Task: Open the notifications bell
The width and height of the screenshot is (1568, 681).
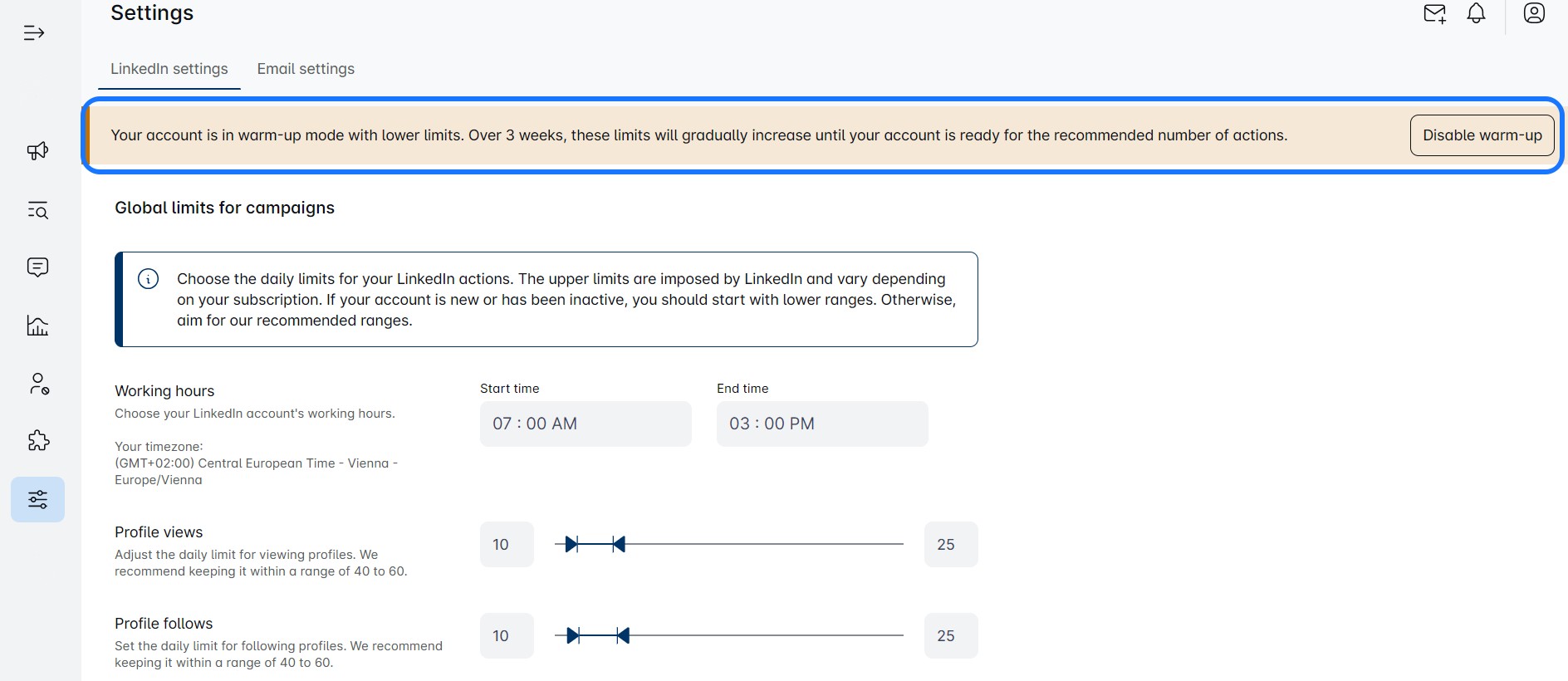Action: pos(1476,14)
